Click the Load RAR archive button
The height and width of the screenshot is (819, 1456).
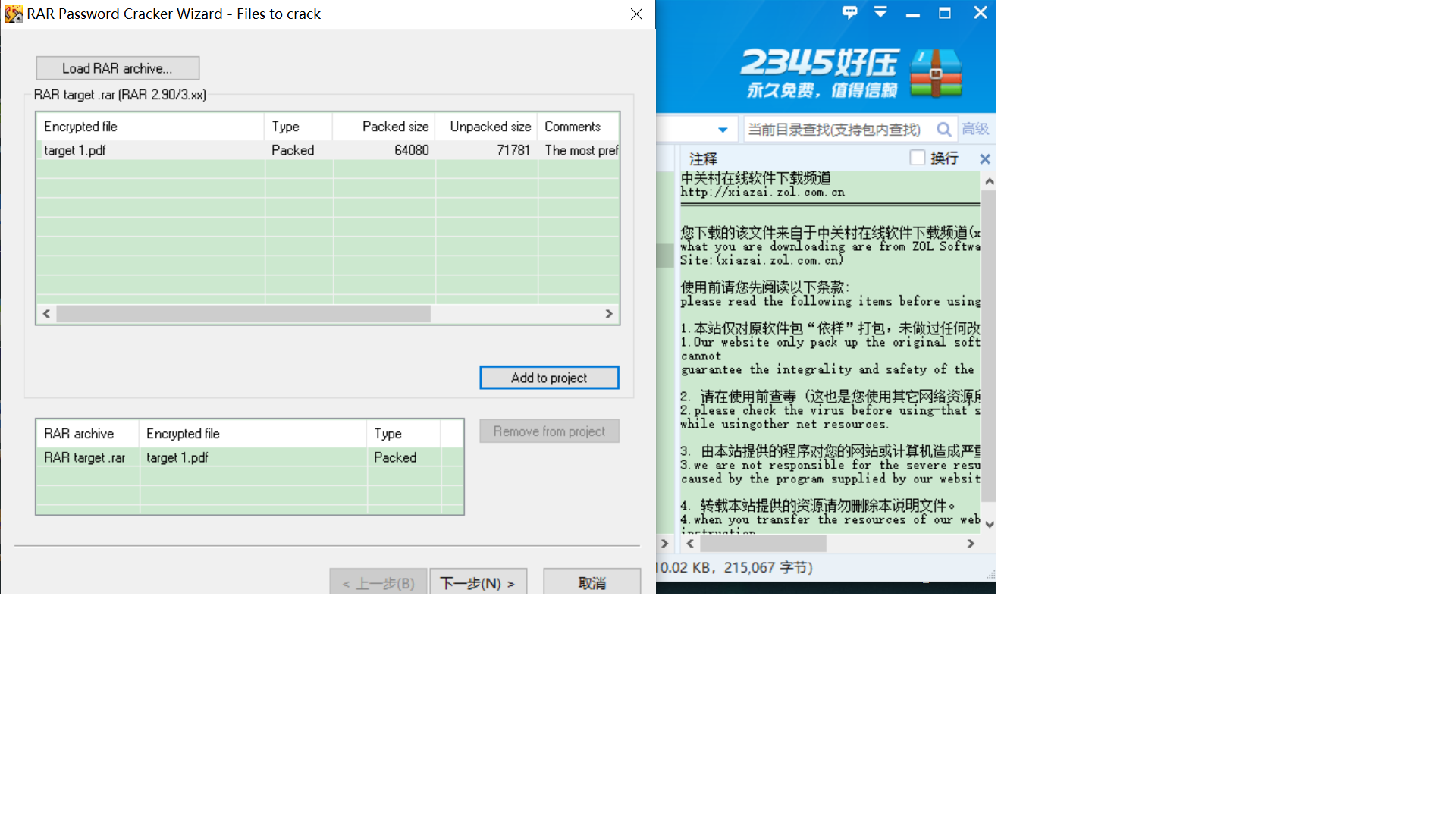pyautogui.click(x=118, y=68)
